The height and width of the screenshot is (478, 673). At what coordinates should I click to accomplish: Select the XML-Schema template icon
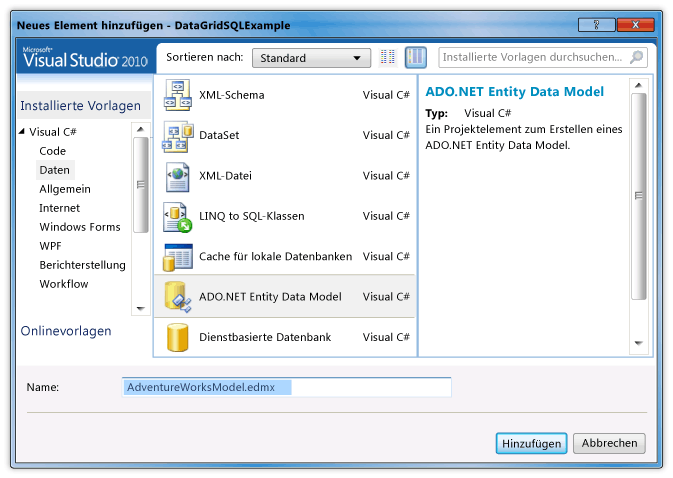[178, 95]
